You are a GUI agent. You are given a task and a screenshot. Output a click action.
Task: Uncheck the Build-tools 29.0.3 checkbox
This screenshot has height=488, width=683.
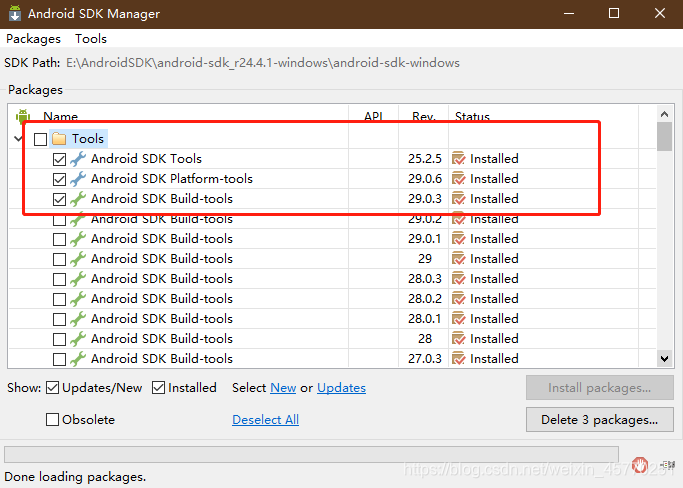(59, 200)
